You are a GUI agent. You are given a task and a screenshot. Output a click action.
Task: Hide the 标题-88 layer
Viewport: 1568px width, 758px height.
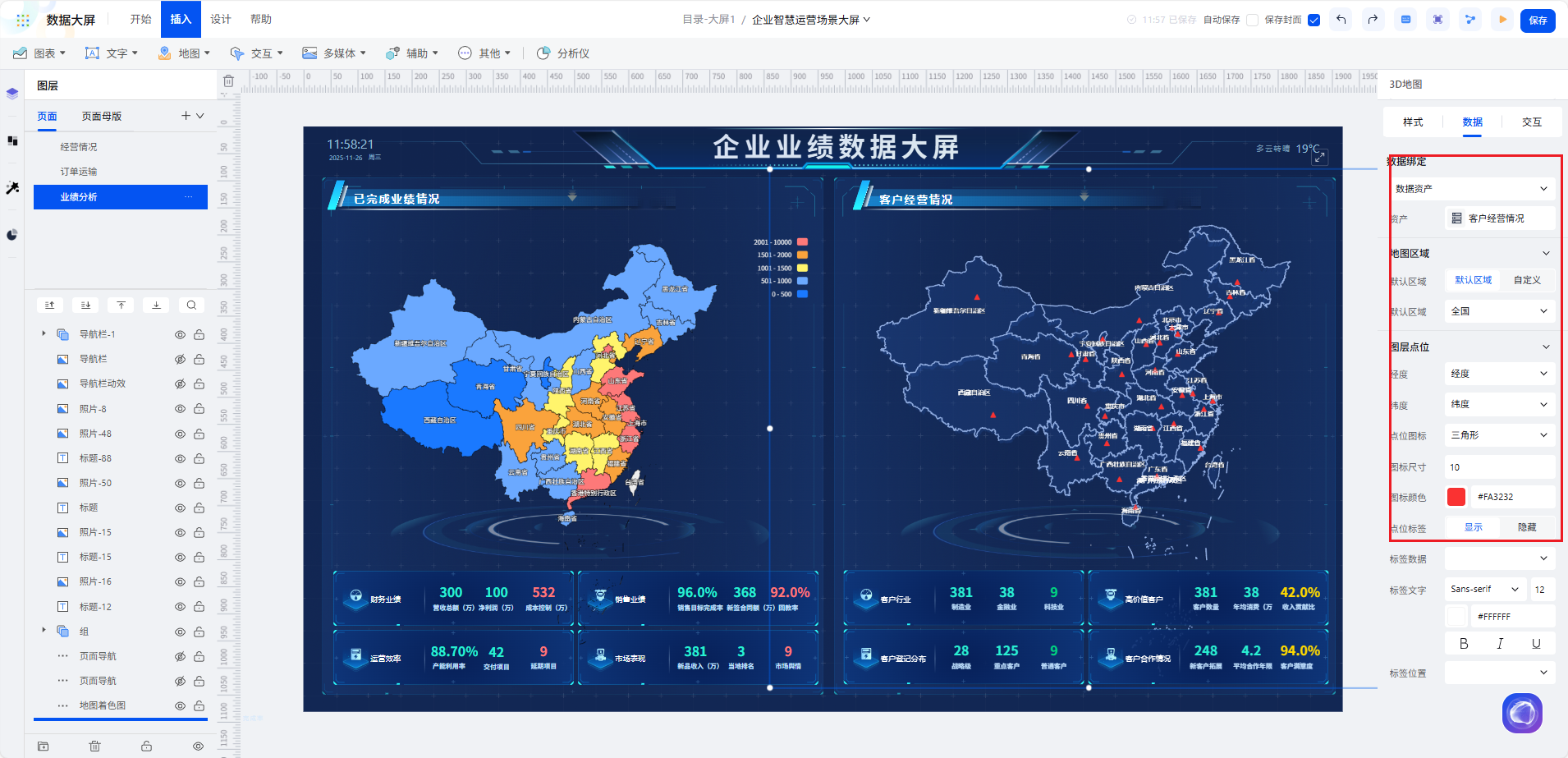(x=180, y=458)
